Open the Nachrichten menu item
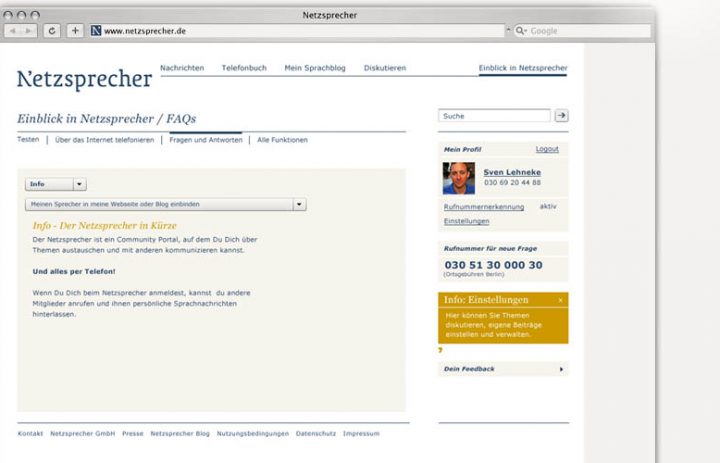Viewport: 720px width, 463px height. pos(182,68)
